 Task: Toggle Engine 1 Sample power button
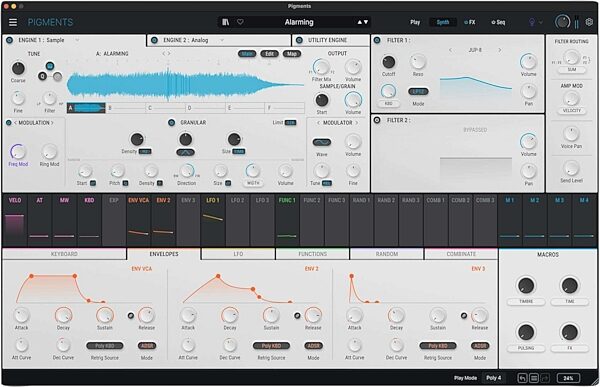tap(10, 40)
